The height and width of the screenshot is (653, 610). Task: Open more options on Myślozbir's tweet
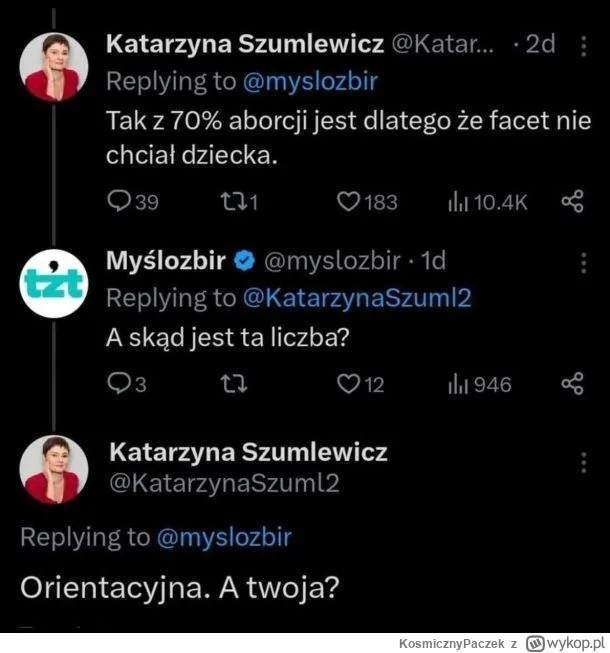584,263
